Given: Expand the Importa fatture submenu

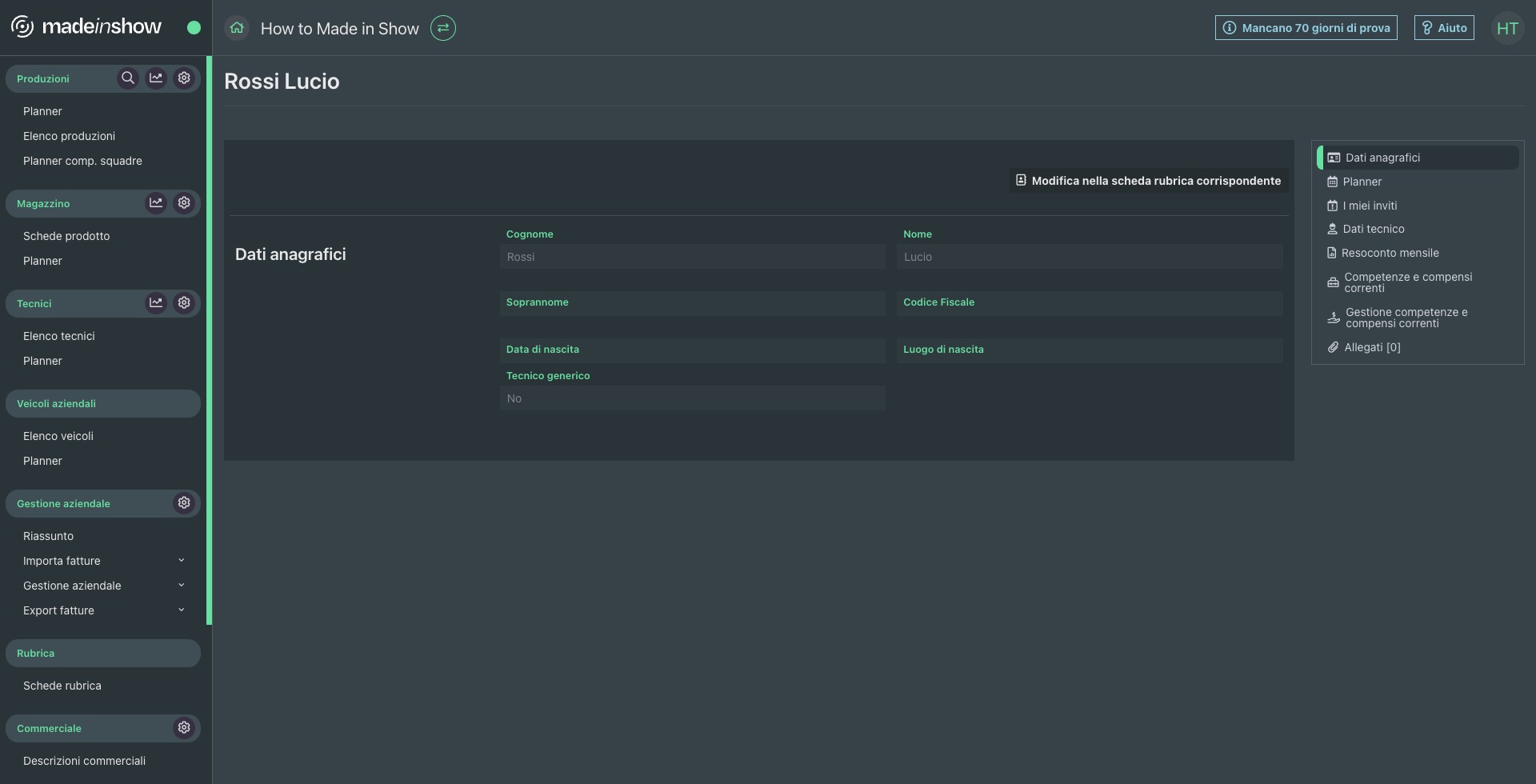Looking at the screenshot, I should coord(182,561).
